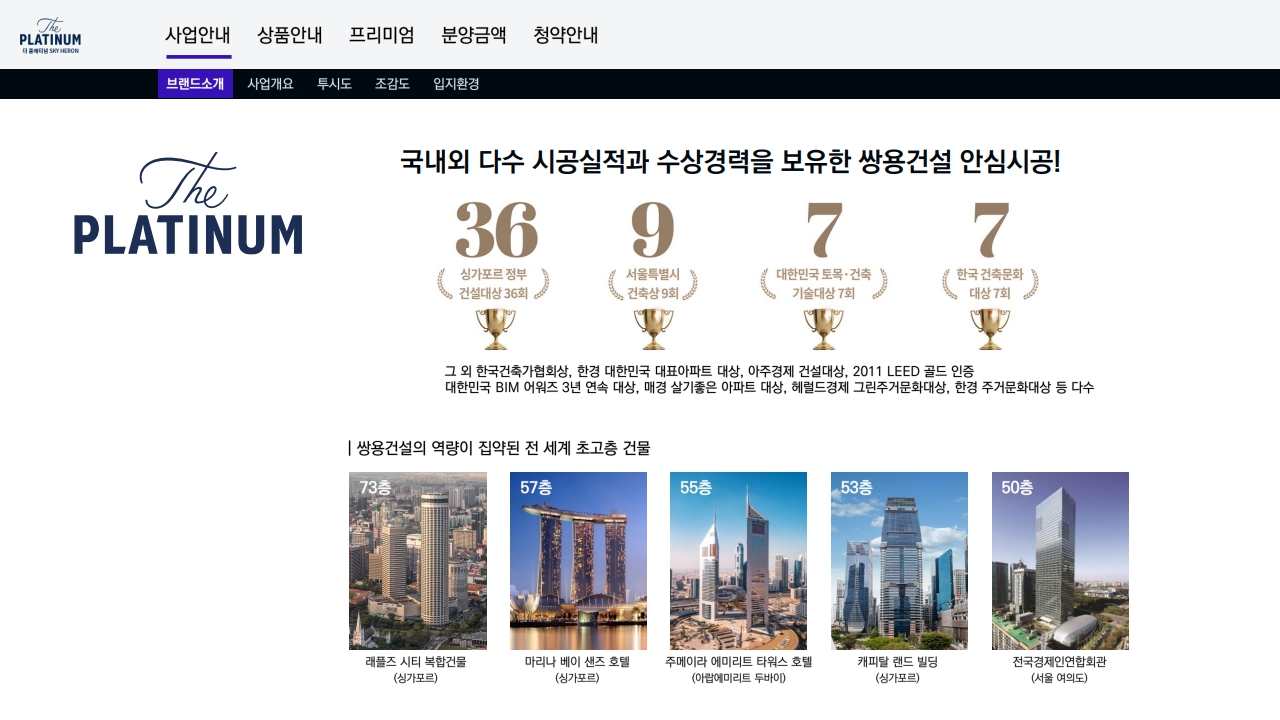Open the 사업안내 main menu
1280x720 pixels.
point(198,35)
